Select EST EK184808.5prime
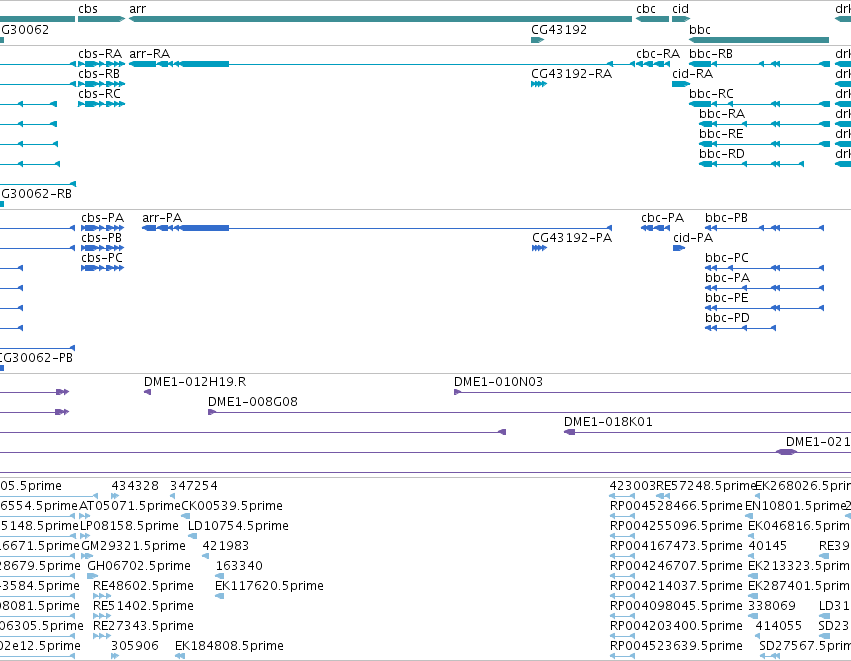 tap(229, 646)
